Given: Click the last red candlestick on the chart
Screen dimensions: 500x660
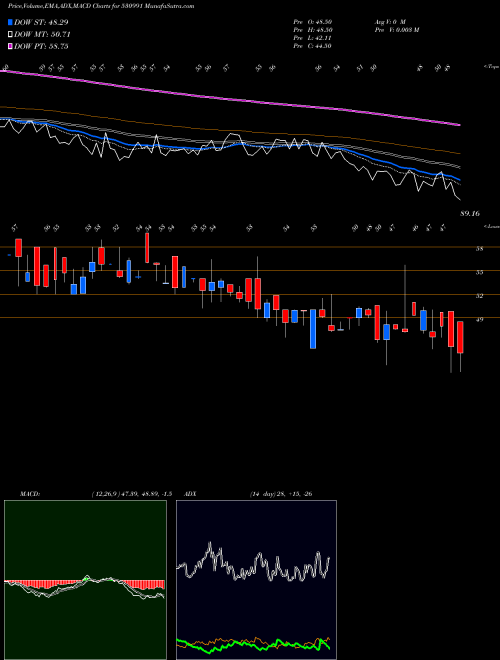Looking at the screenshot, I should (460, 337).
